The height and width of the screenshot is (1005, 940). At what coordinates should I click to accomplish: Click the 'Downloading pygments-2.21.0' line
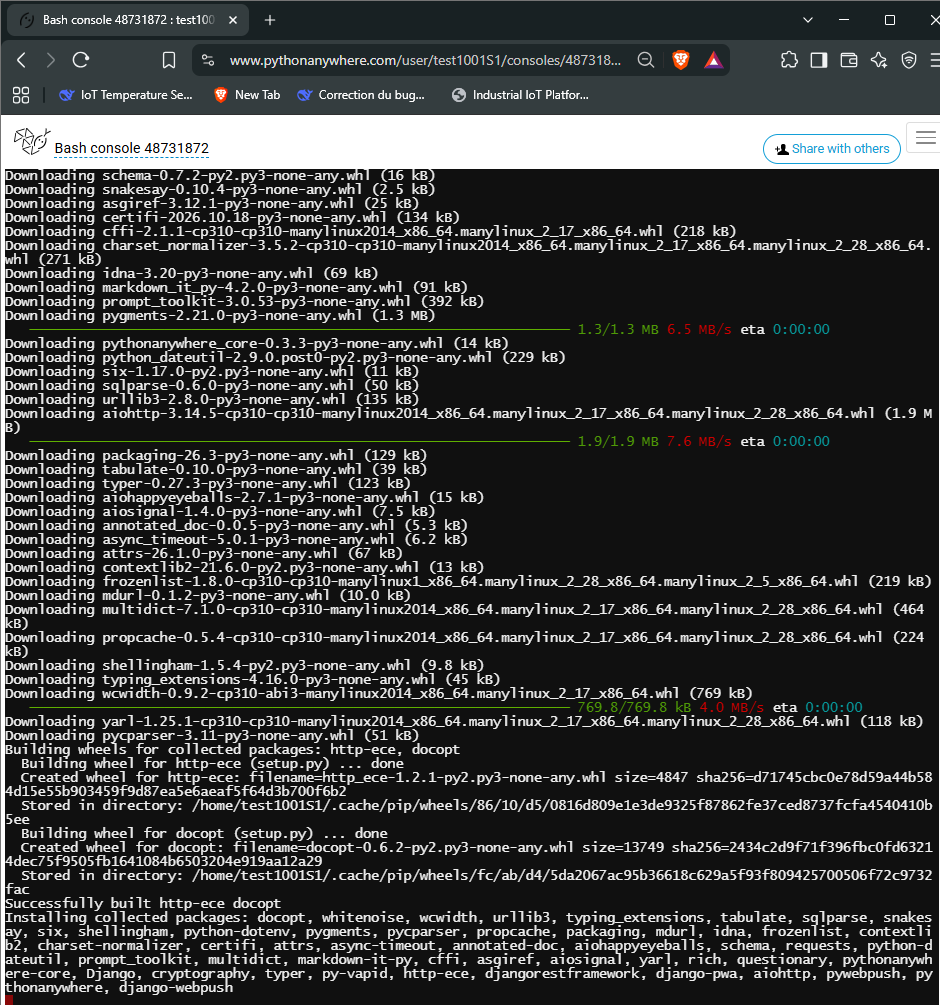pyautogui.click(x=220, y=315)
